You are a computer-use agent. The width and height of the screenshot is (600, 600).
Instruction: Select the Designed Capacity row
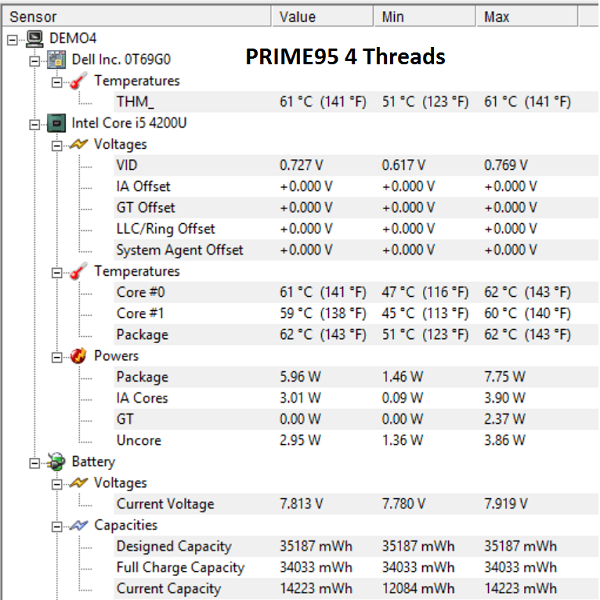(x=356, y=546)
